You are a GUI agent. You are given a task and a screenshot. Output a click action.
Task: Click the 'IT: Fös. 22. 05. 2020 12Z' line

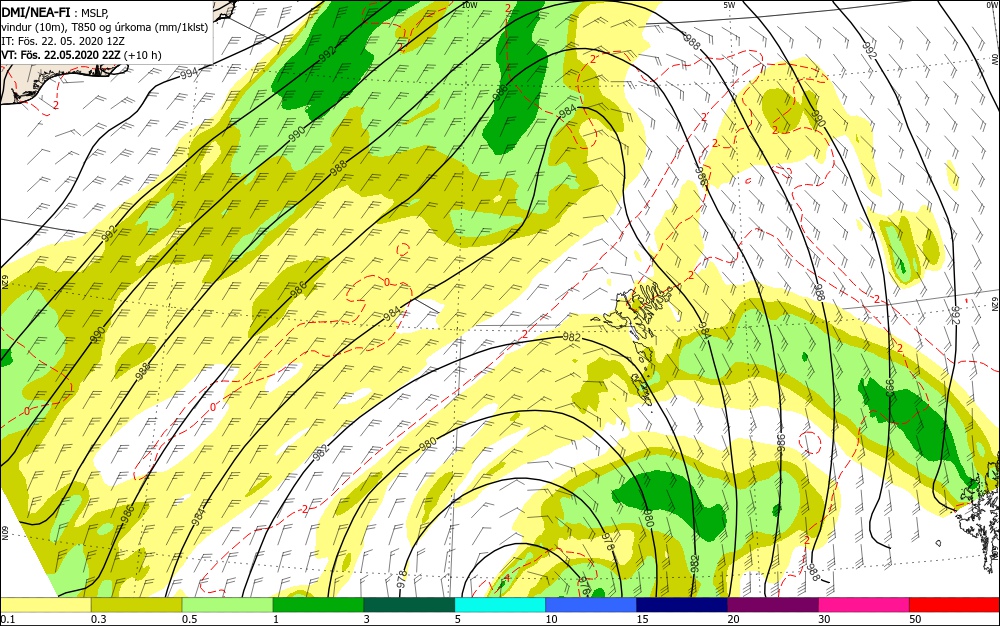63,41
